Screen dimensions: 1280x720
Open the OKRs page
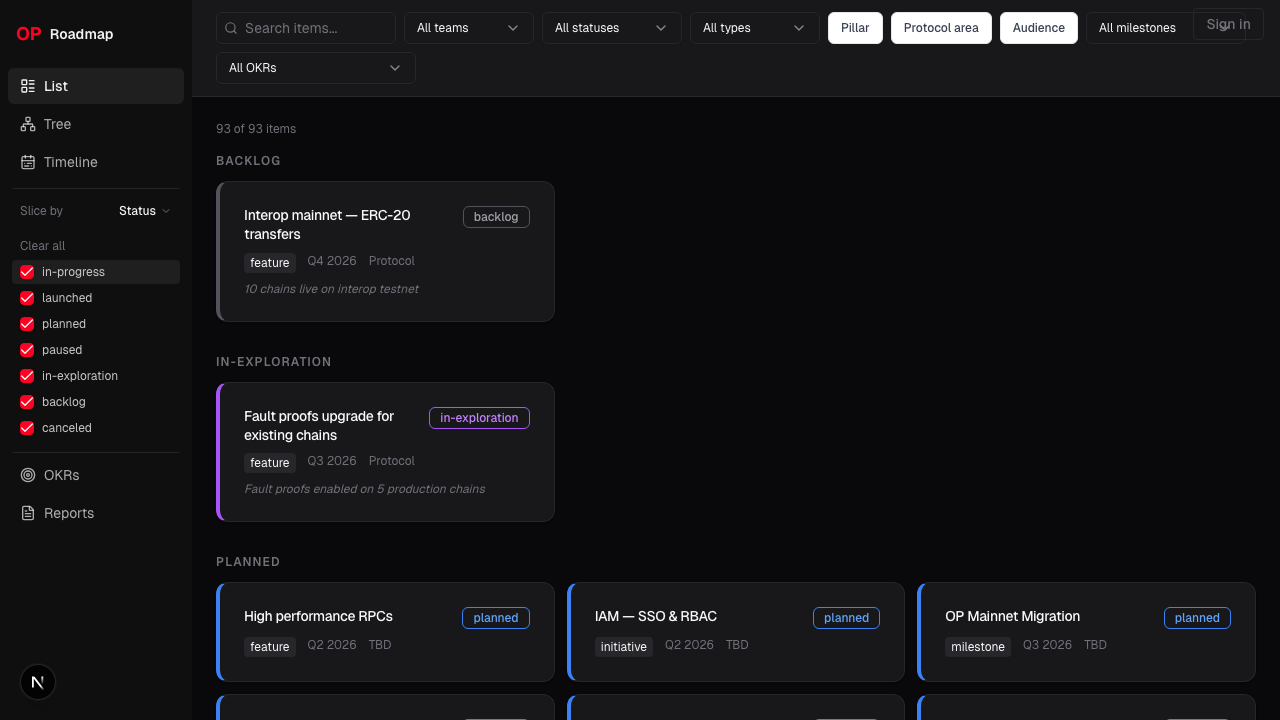click(96, 475)
